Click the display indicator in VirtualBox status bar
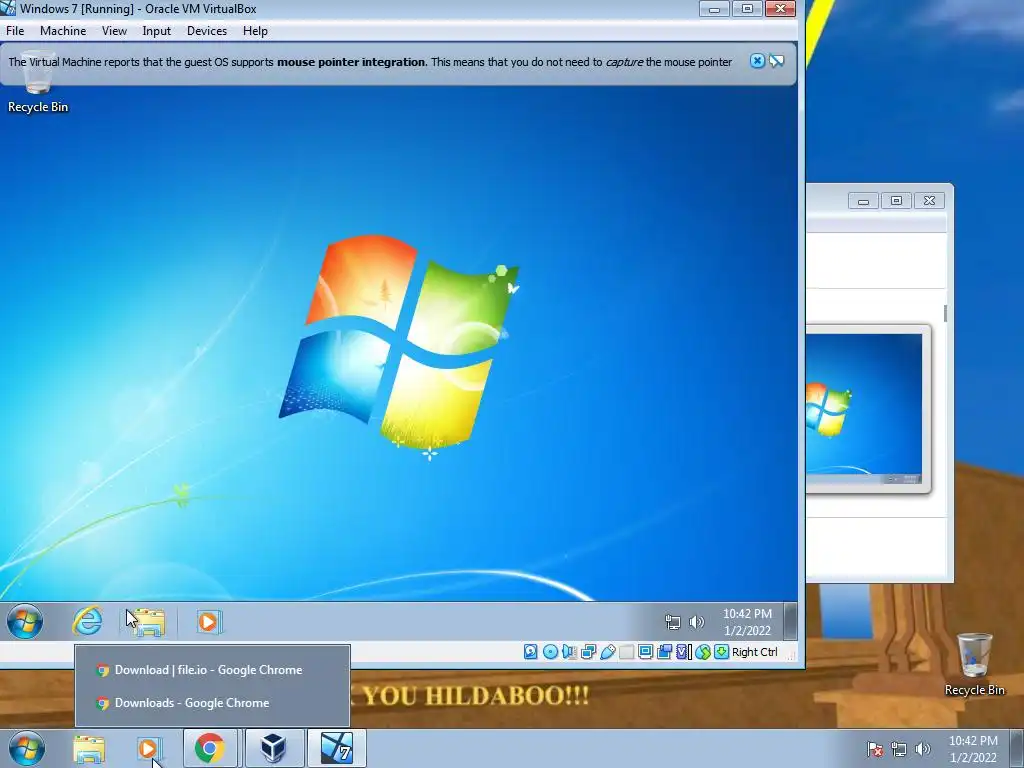This screenshot has width=1024, height=768. [x=645, y=652]
